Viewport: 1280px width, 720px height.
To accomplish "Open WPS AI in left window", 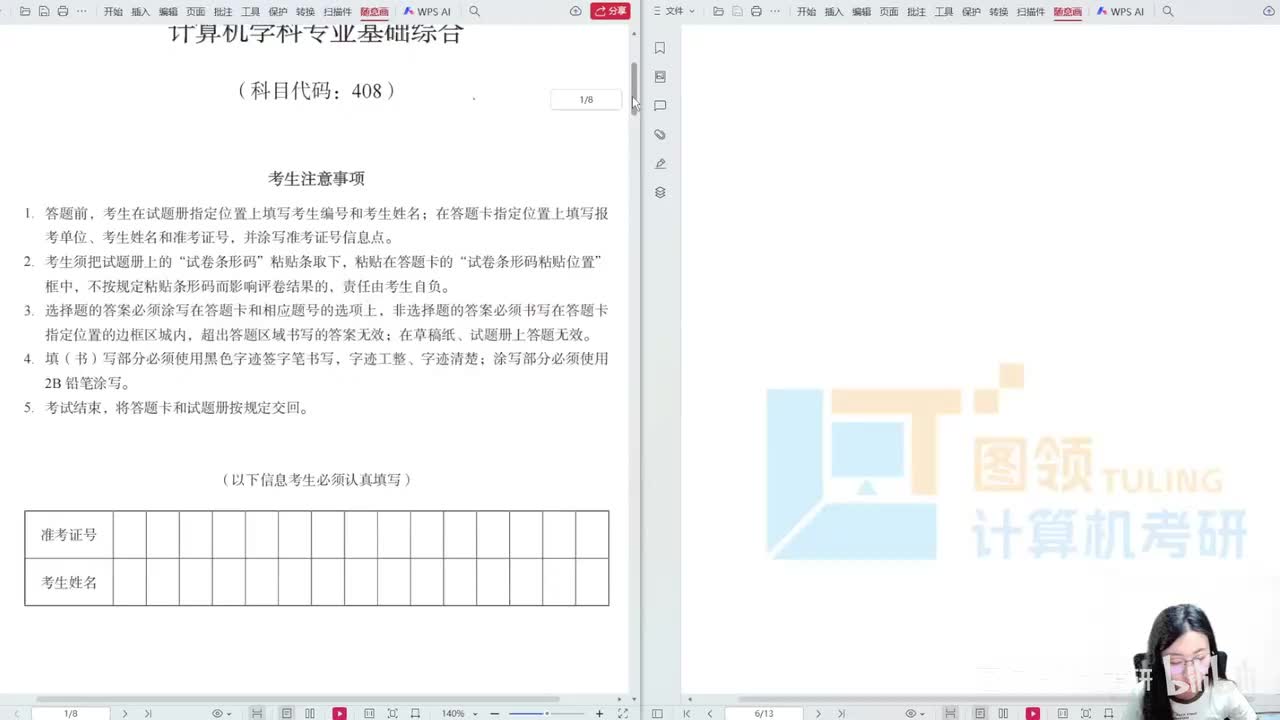I will coord(427,12).
